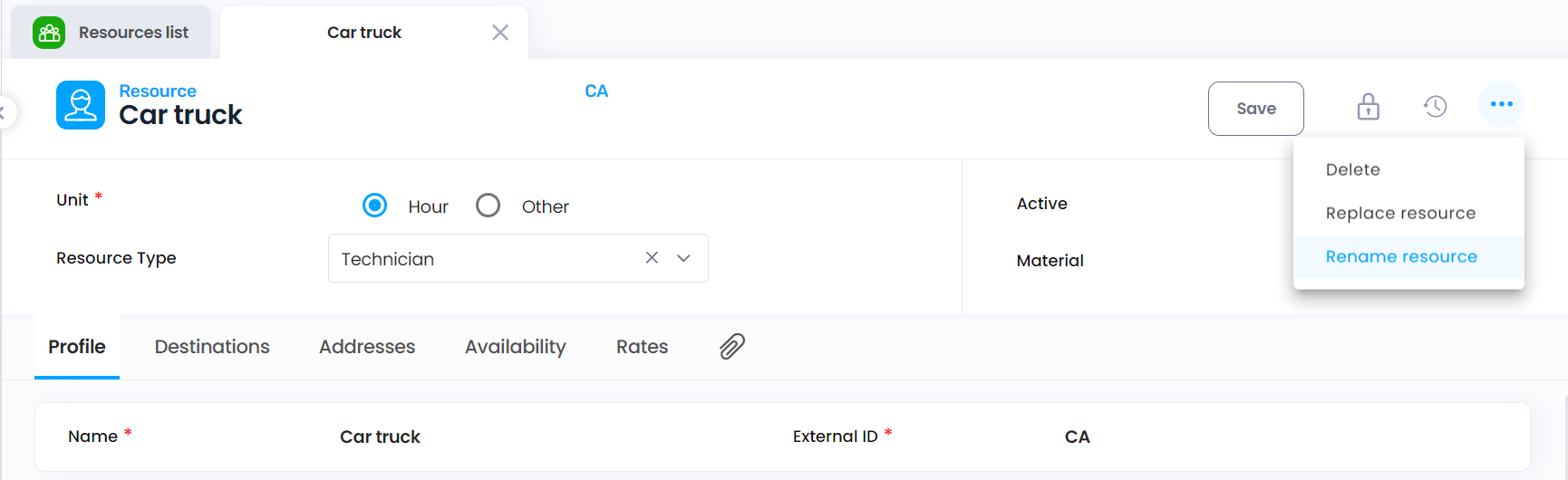Open the Technician combo box
Image resolution: width=1568 pixels, height=480 pixels.
click(518, 258)
